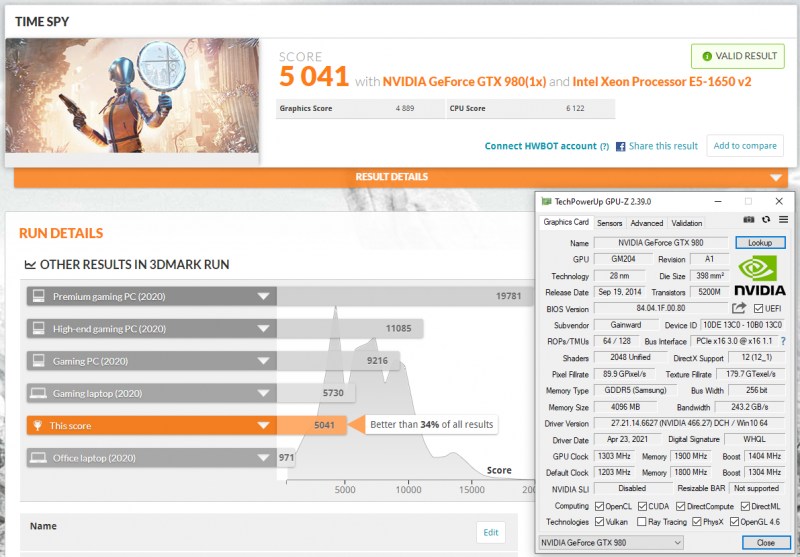
Task: Click the Bus Interface question mark icon
Action: 783,342
